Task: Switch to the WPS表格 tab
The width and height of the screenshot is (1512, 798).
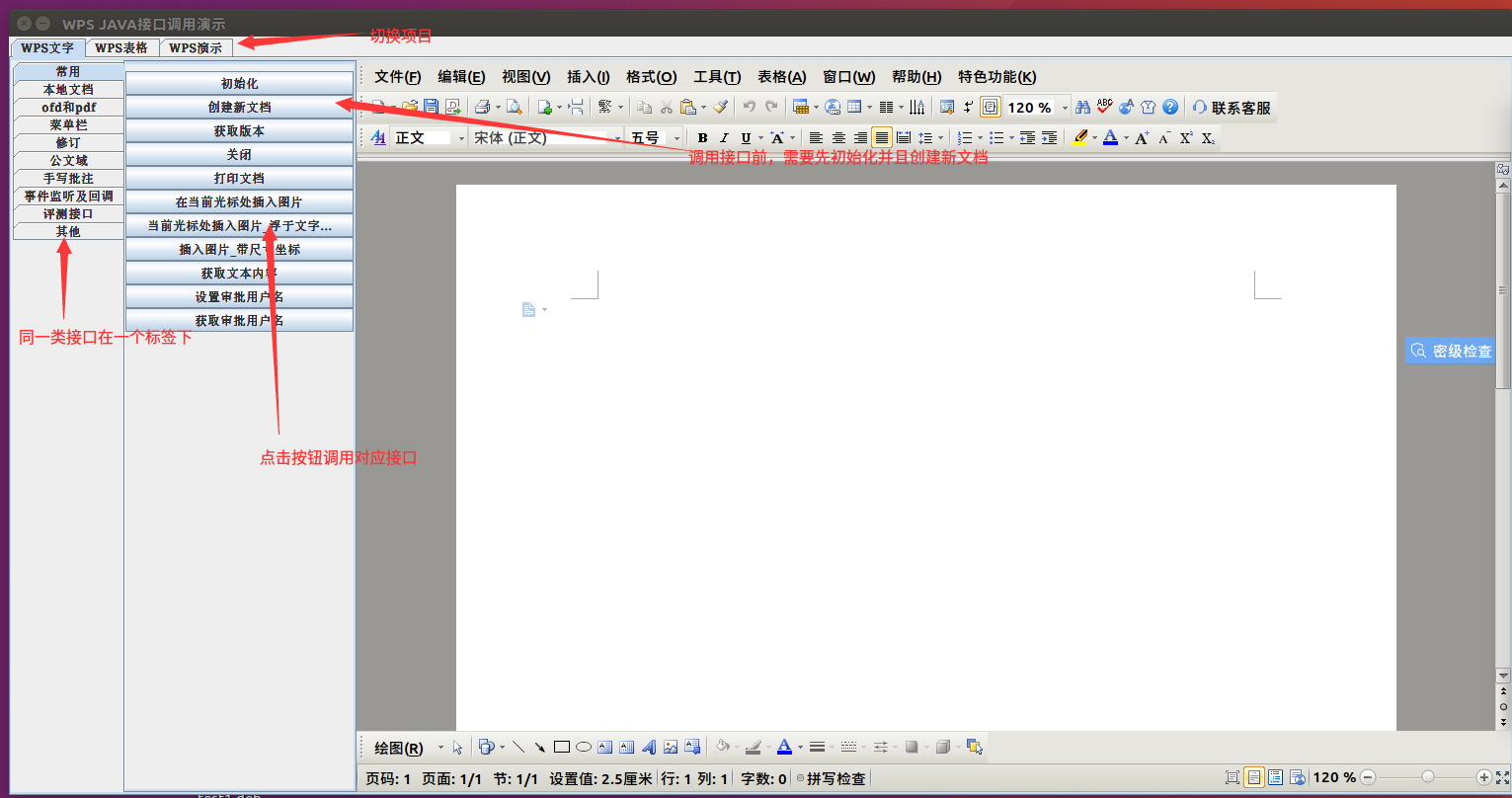Action: tap(121, 47)
